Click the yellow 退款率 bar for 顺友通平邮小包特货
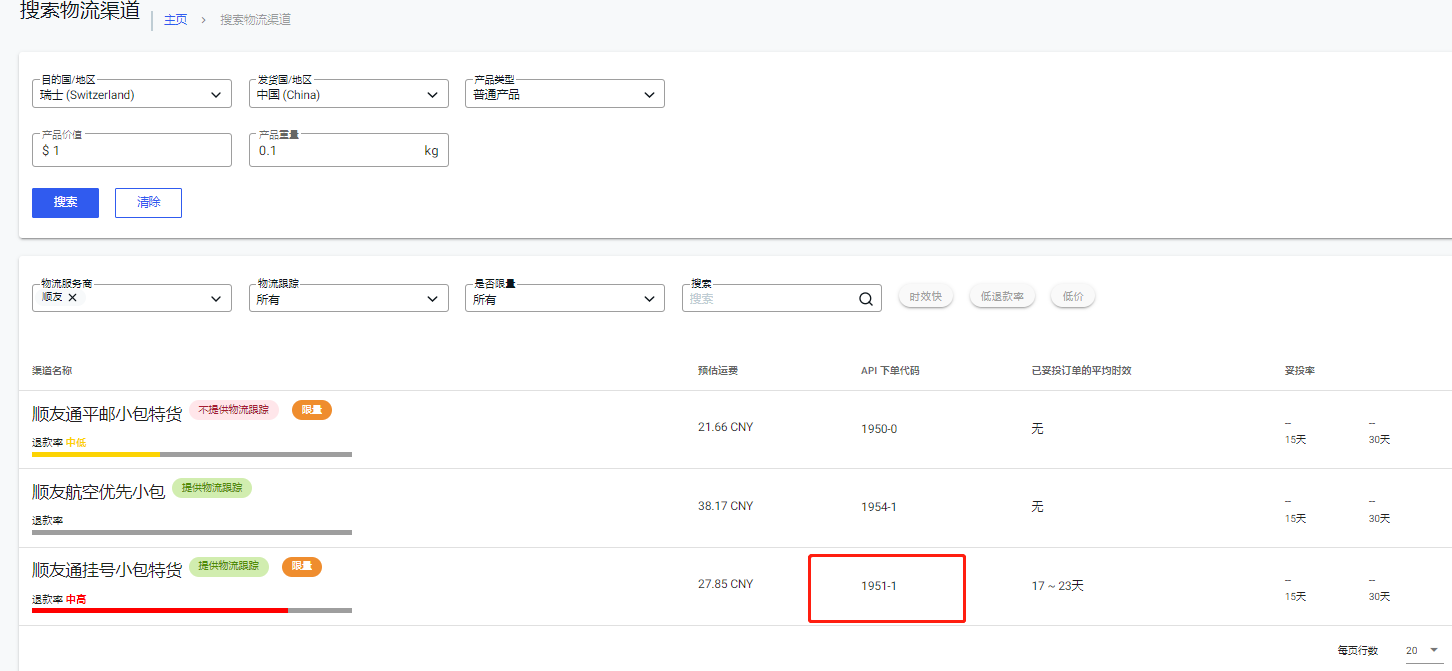Screen dimensions: 1452x671 pos(192,454)
